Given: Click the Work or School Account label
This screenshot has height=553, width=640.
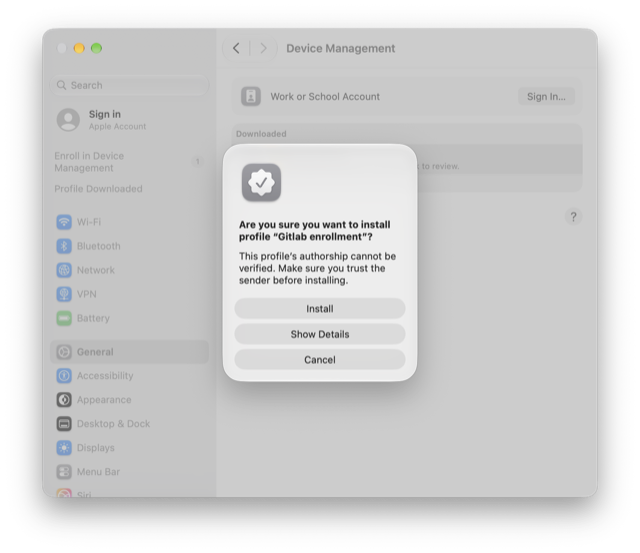Looking at the screenshot, I should coord(325,97).
